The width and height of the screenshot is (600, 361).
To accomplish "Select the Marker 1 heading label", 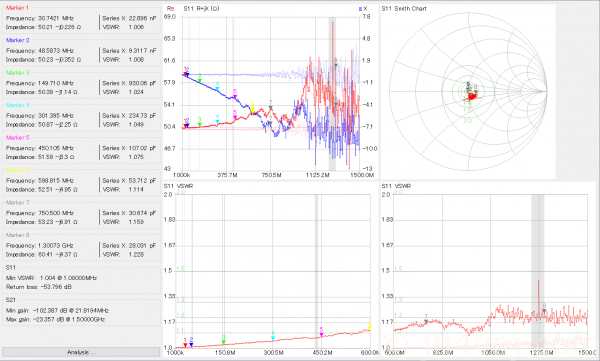I will (17, 8).
